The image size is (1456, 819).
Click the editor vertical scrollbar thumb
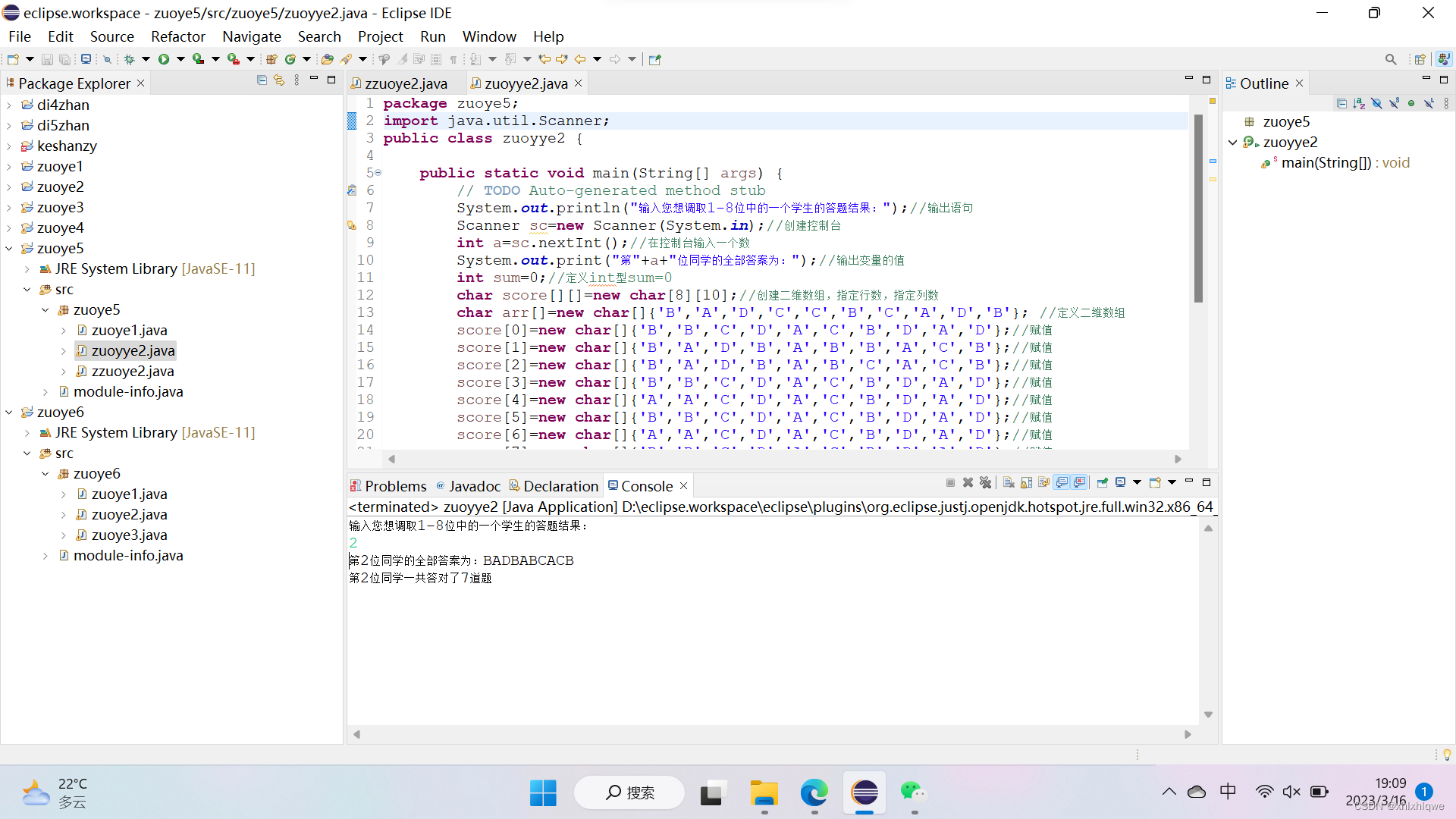click(1198, 209)
